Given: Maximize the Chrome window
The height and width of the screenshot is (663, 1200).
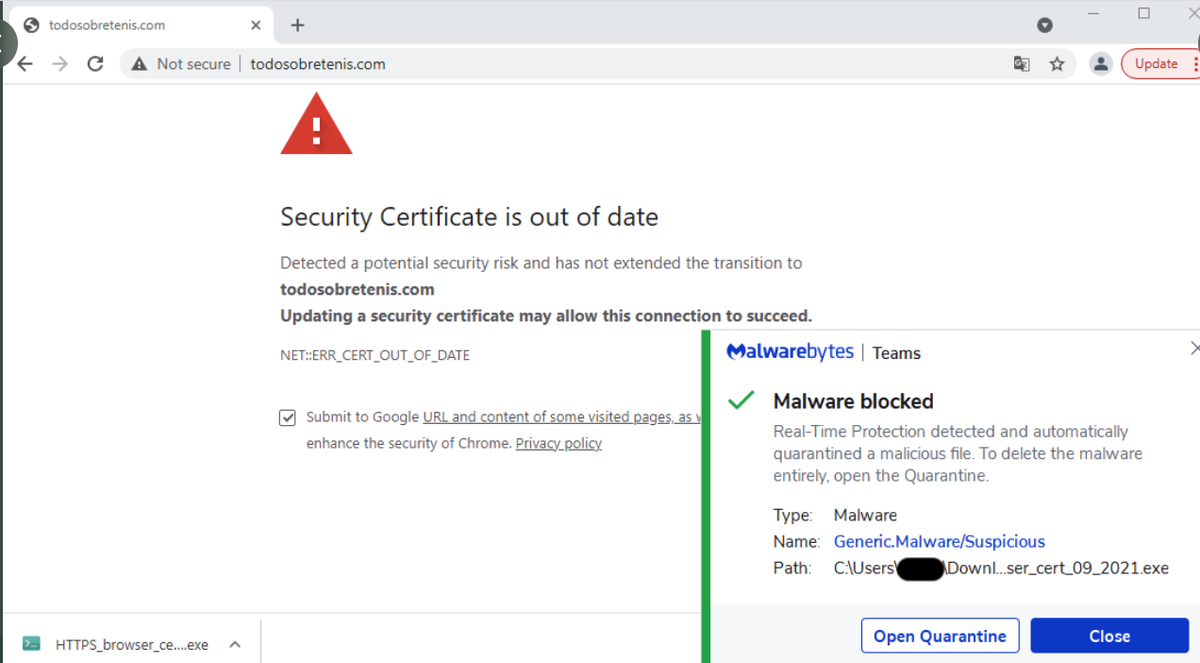Looking at the screenshot, I should pyautogui.click(x=1144, y=13).
